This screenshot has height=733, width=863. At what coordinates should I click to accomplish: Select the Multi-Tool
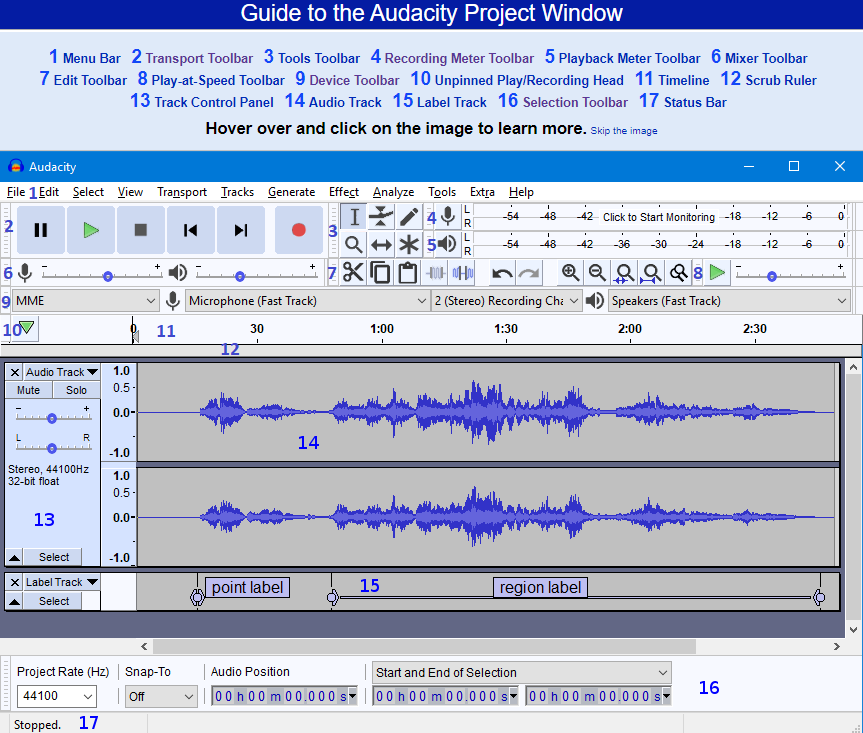409,244
